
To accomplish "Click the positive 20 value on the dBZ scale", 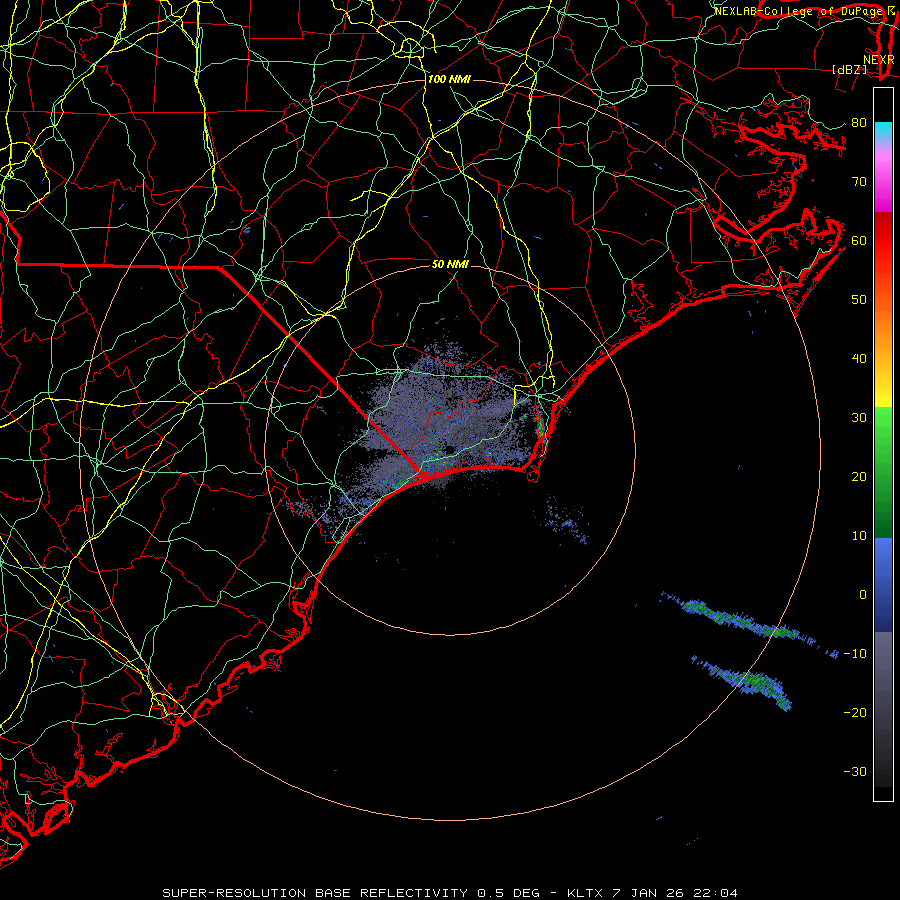I will click(859, 476).
